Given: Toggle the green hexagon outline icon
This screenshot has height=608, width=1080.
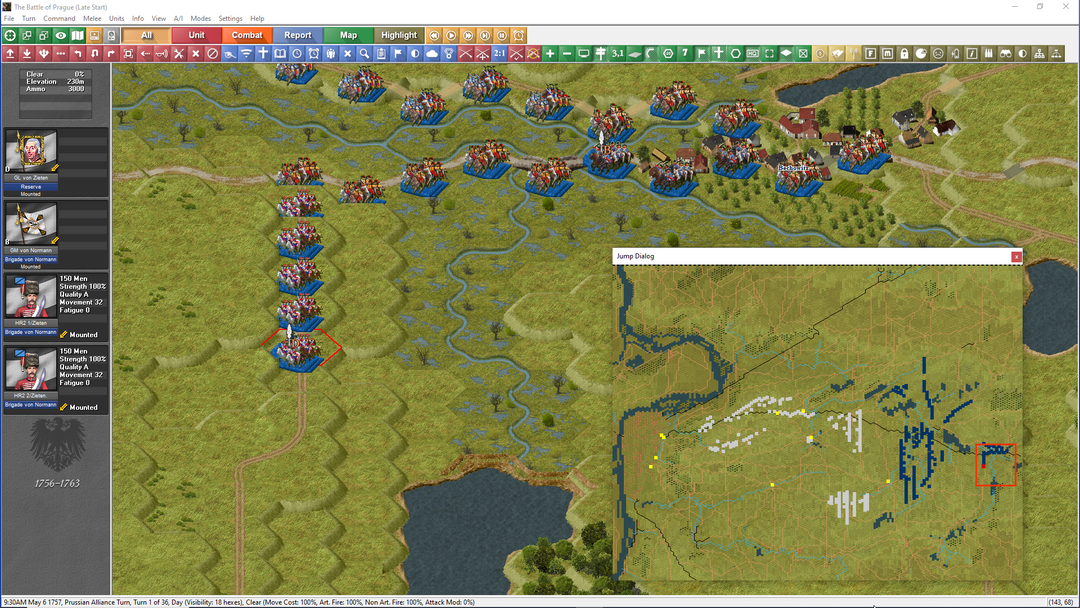Looking at the screenshot, I should pyautogui.click(x=736, y=54).
